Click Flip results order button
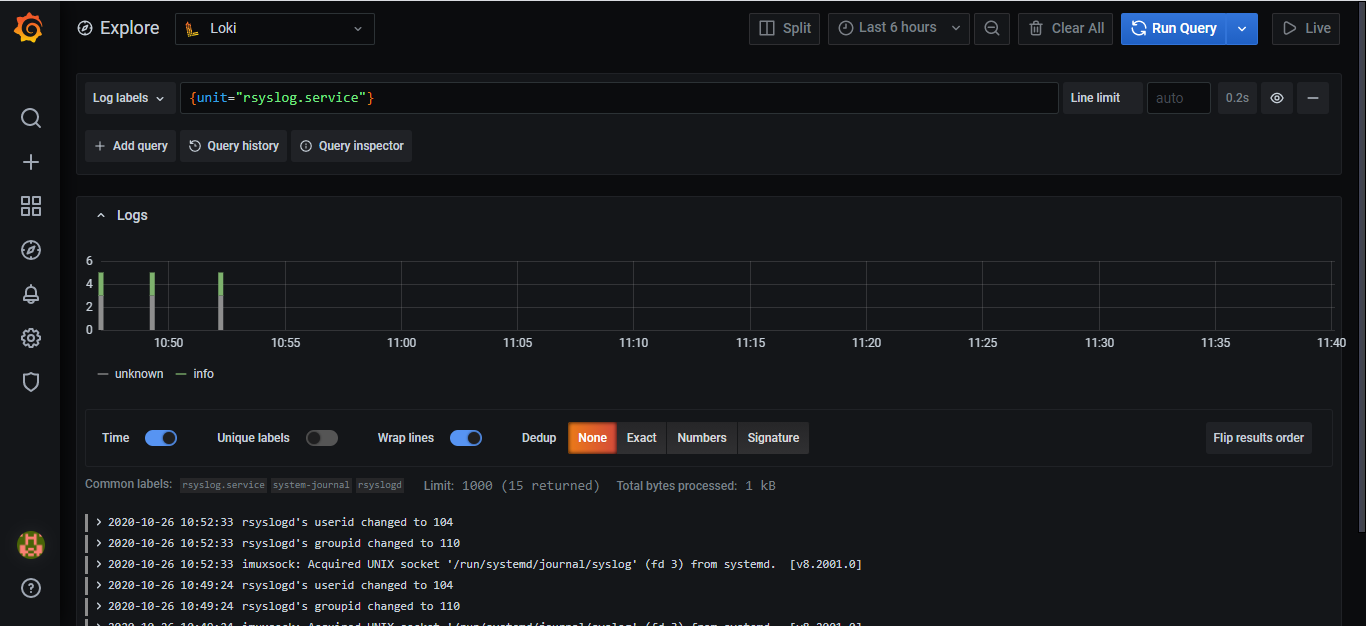Viewport: 1366px width, 626px height. tap(1258, 438)
